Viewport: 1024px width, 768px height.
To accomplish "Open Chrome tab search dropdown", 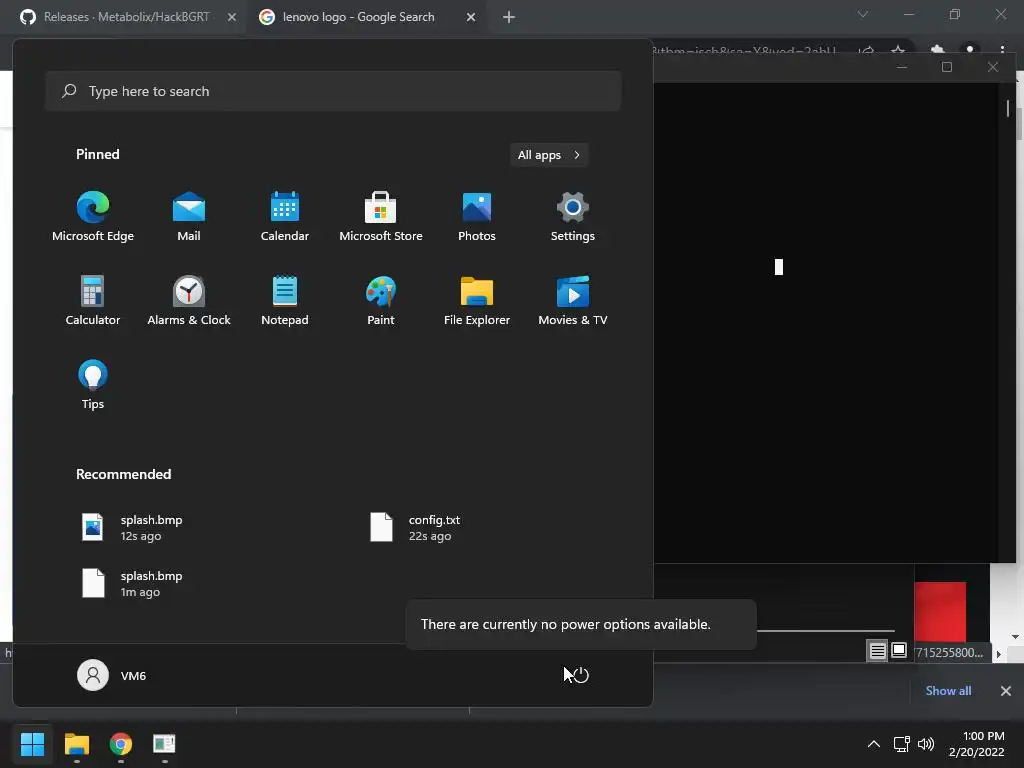I will pos(863,14).
